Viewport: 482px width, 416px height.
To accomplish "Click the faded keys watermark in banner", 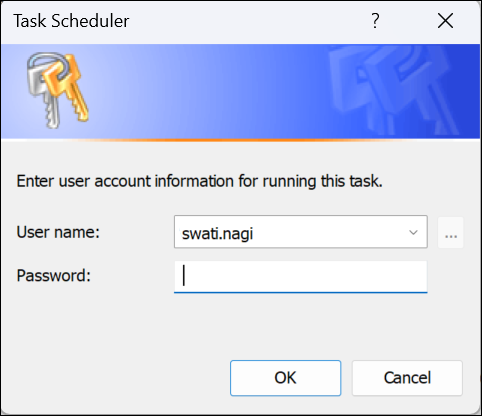I will coord(392,90).
